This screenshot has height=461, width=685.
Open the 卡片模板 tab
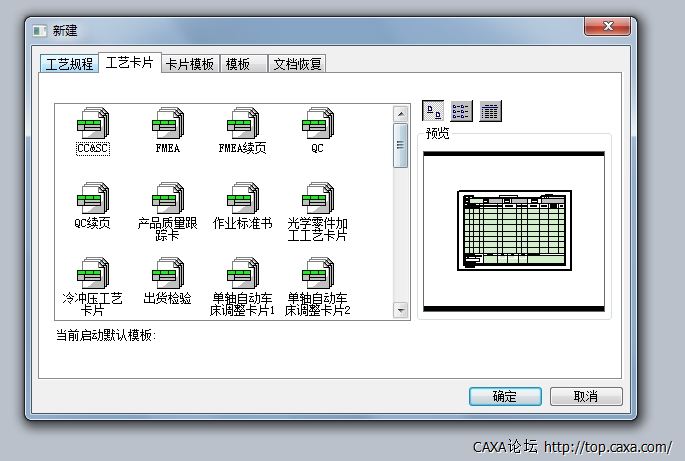tap(190, 64)
